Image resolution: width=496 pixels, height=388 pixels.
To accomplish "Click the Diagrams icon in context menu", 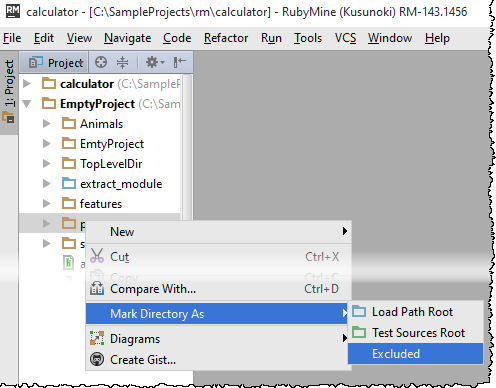I will click(x=97, y=338).
